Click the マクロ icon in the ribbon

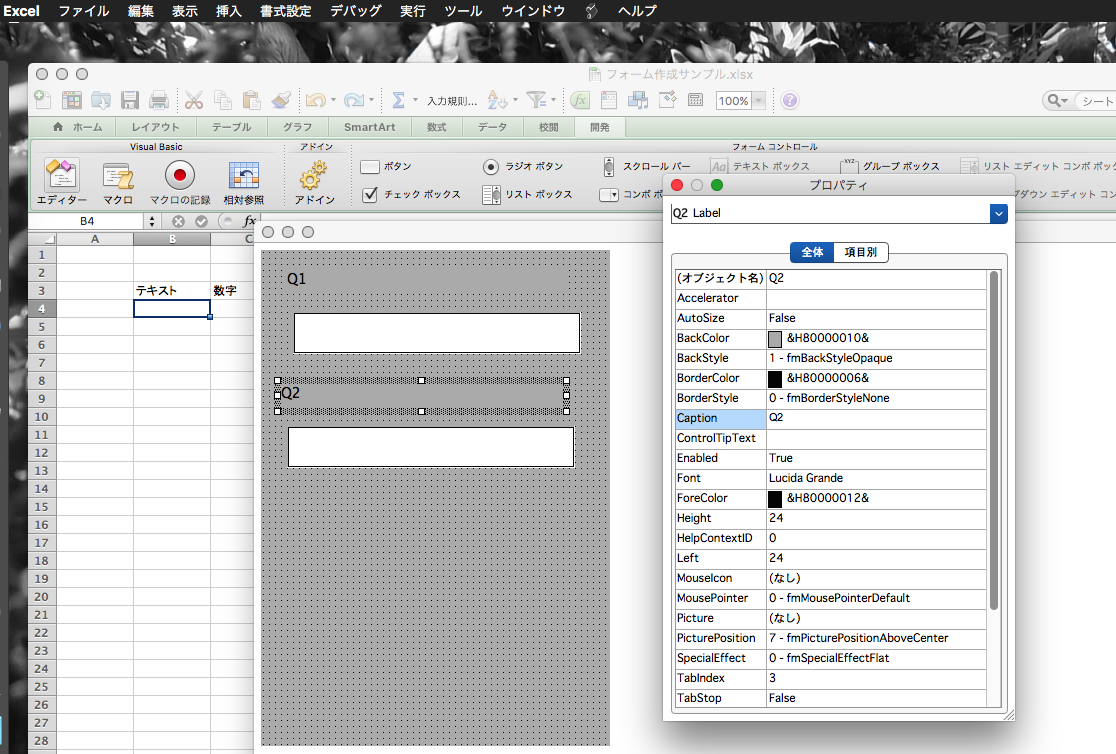tap(119, 177)
